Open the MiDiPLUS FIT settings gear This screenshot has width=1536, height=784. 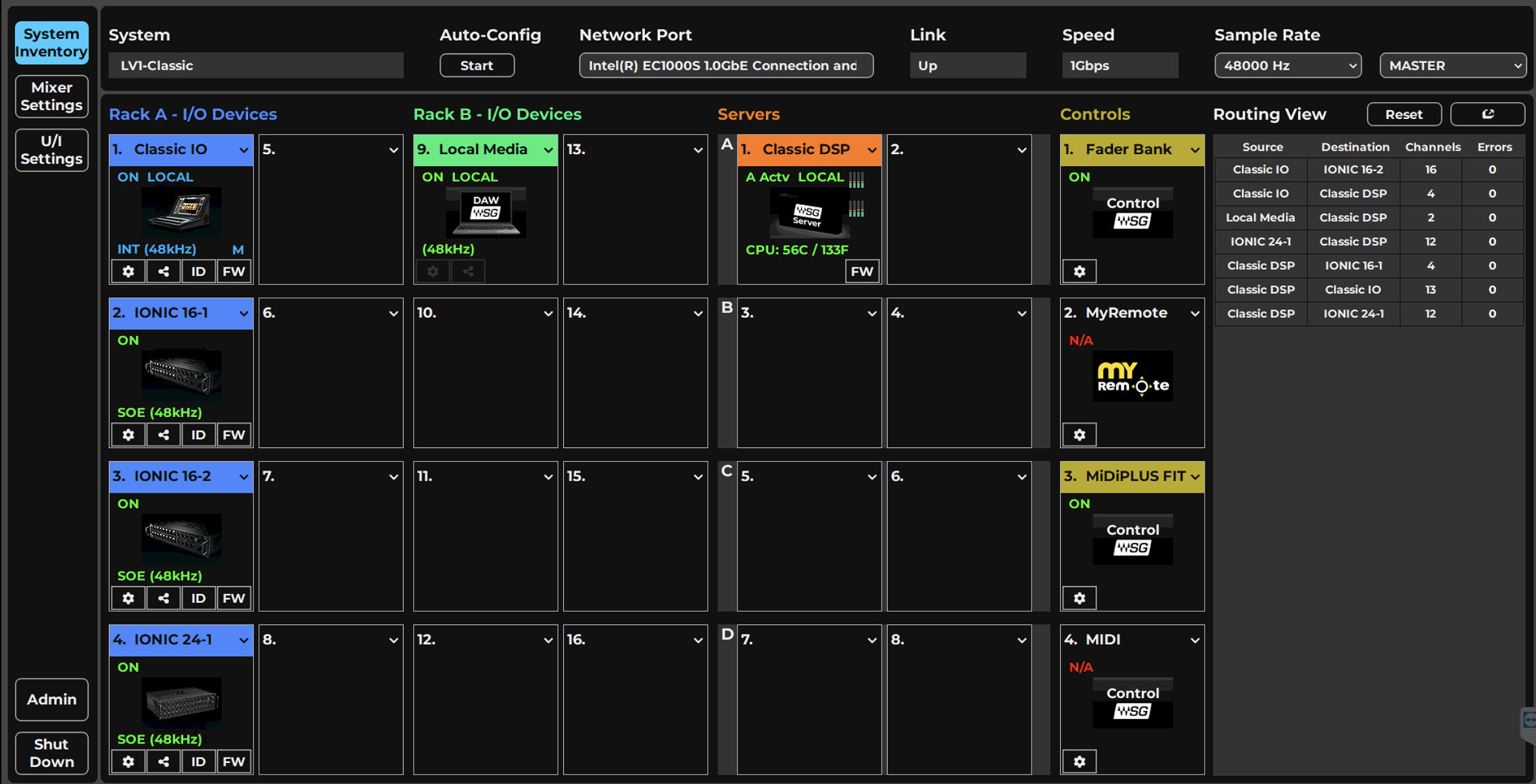1080,599
